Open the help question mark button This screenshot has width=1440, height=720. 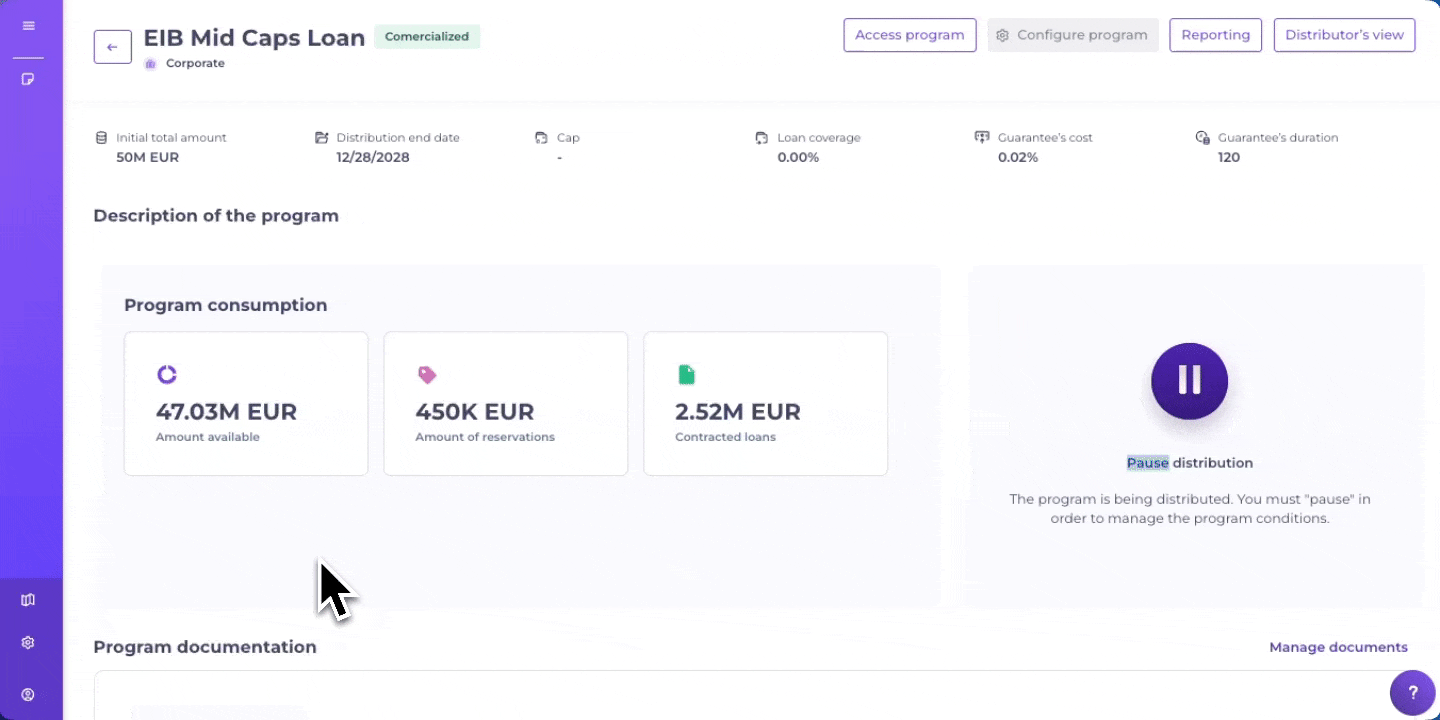click(x=1412, y=692)
